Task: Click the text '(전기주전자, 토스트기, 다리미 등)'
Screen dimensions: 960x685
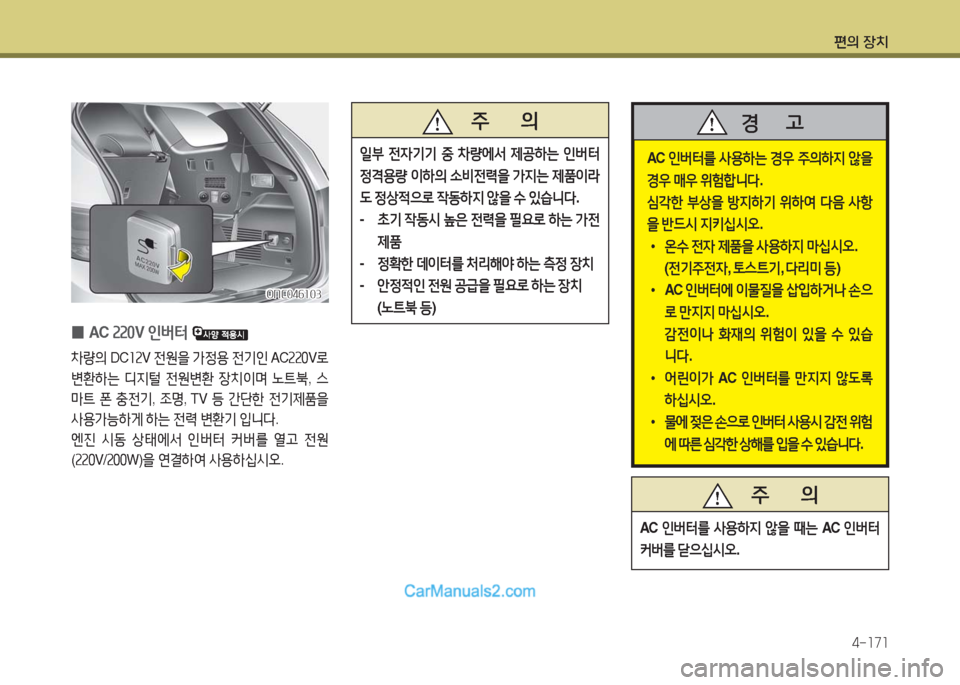Action: click(x=752, y=268)
